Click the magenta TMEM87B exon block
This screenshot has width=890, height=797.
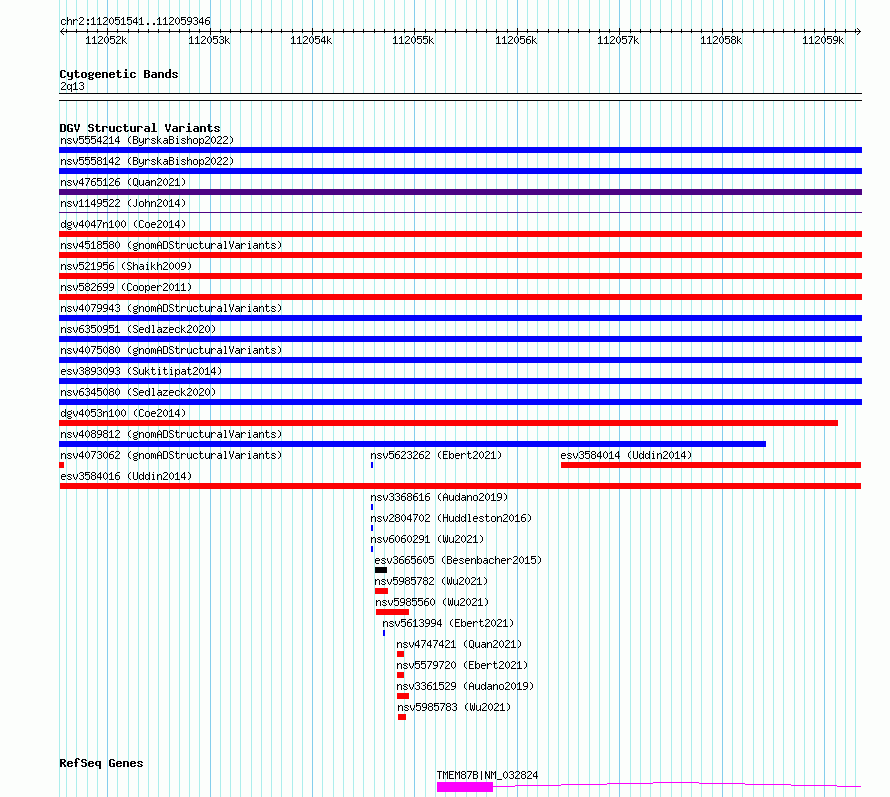[465, 787]
